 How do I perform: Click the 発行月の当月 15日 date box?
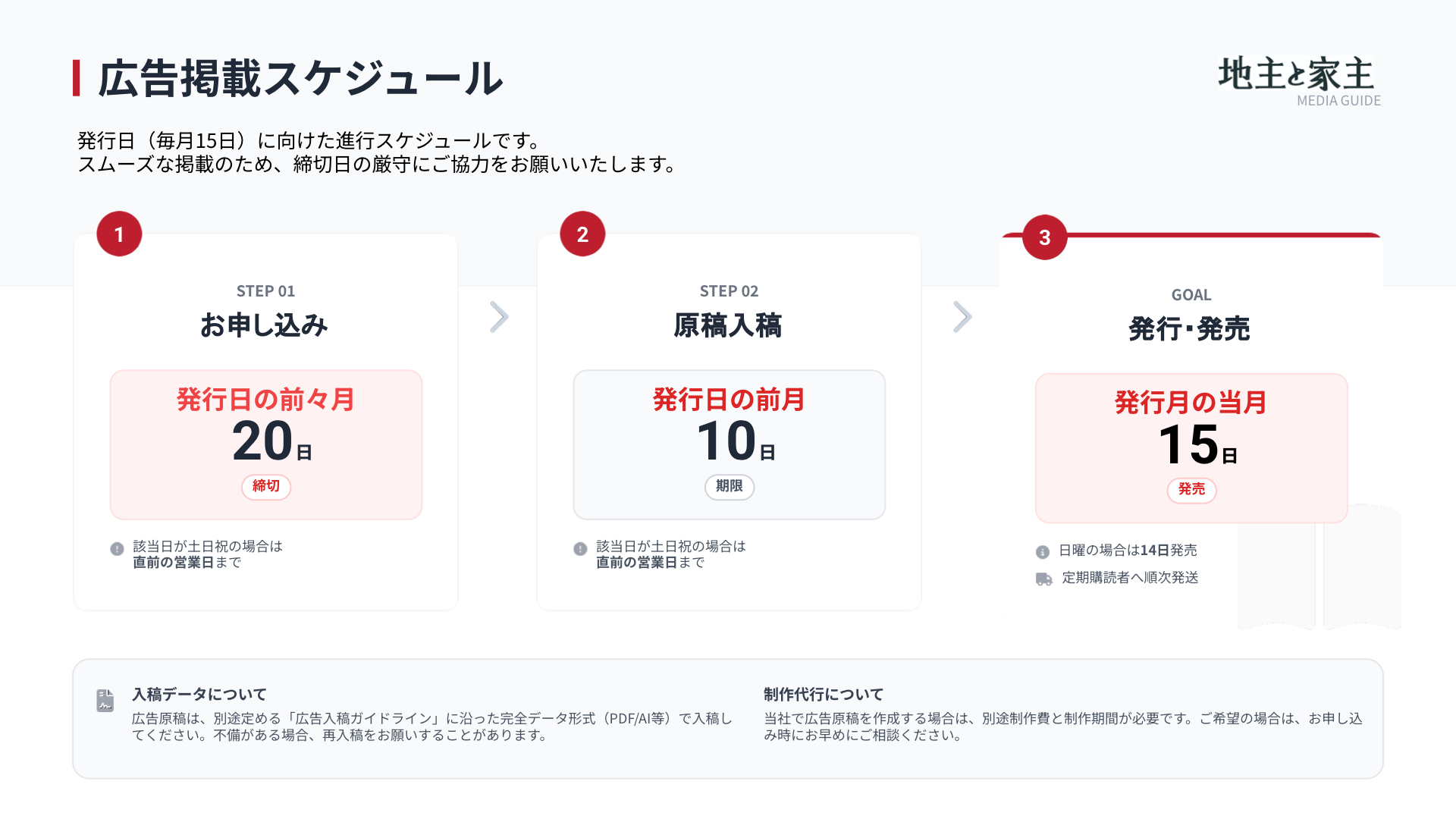tap(1191, 447)
